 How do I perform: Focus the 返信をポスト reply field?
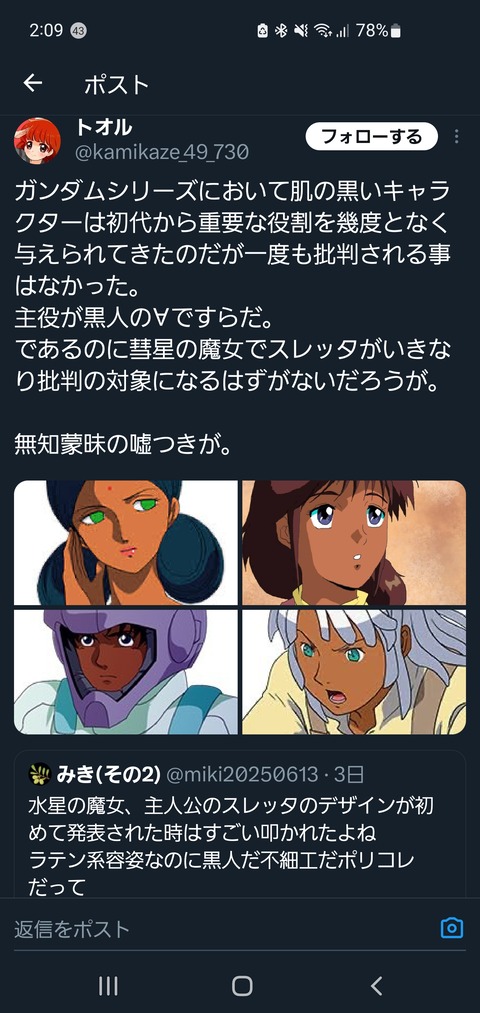point(220,928)
